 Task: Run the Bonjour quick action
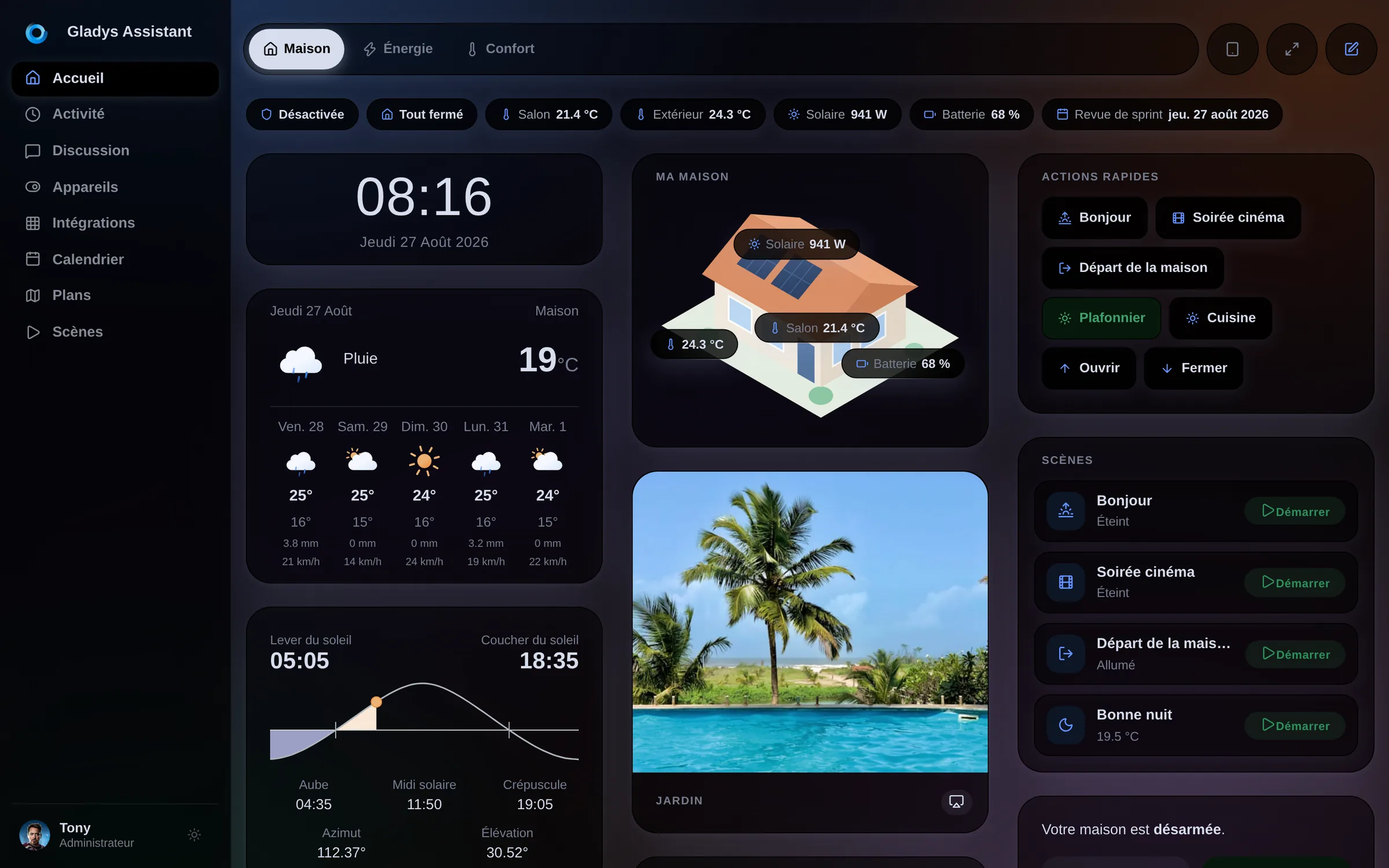pyautogui.click(x=1094, y=218)
